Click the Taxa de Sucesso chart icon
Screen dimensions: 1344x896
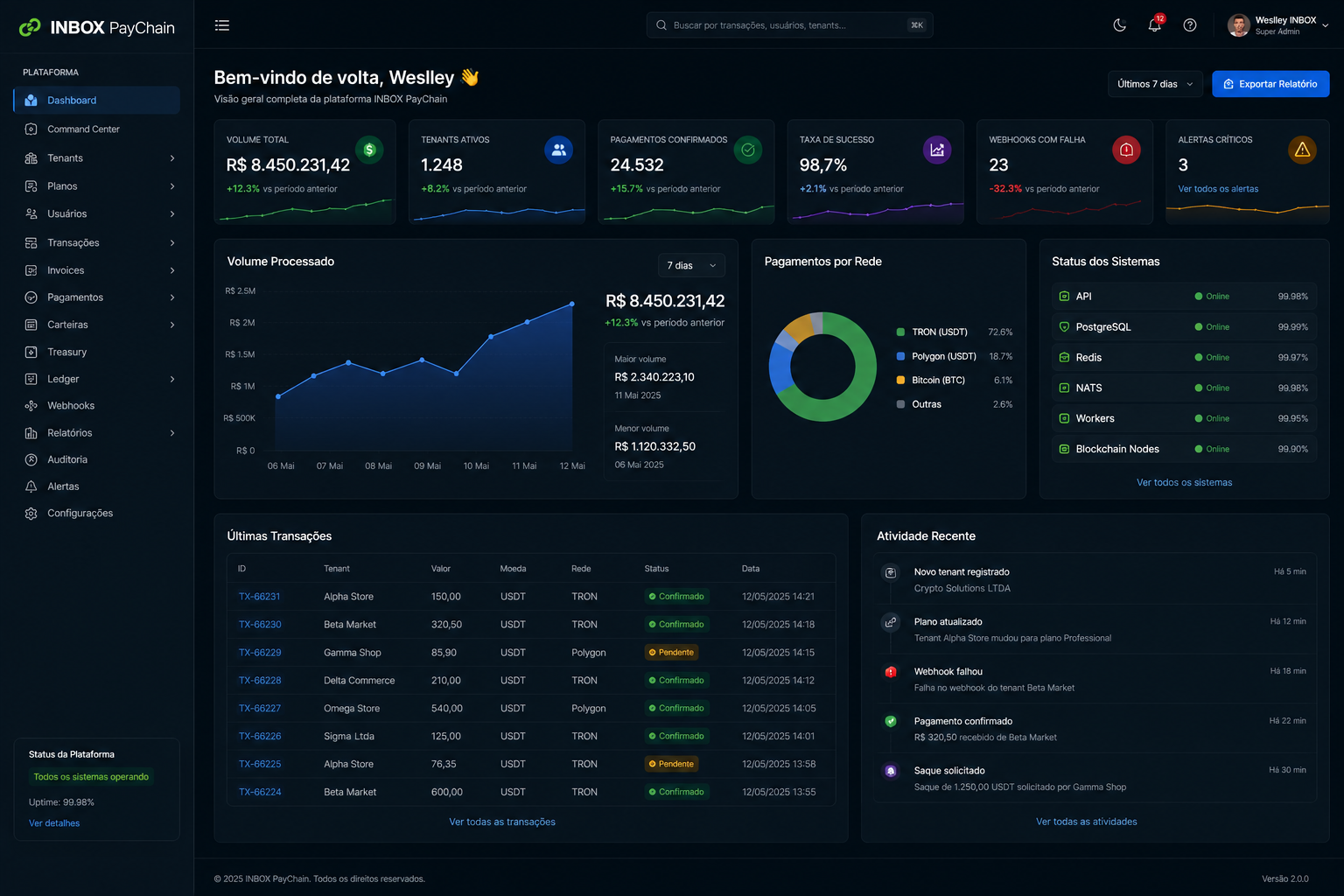[937, 150]
